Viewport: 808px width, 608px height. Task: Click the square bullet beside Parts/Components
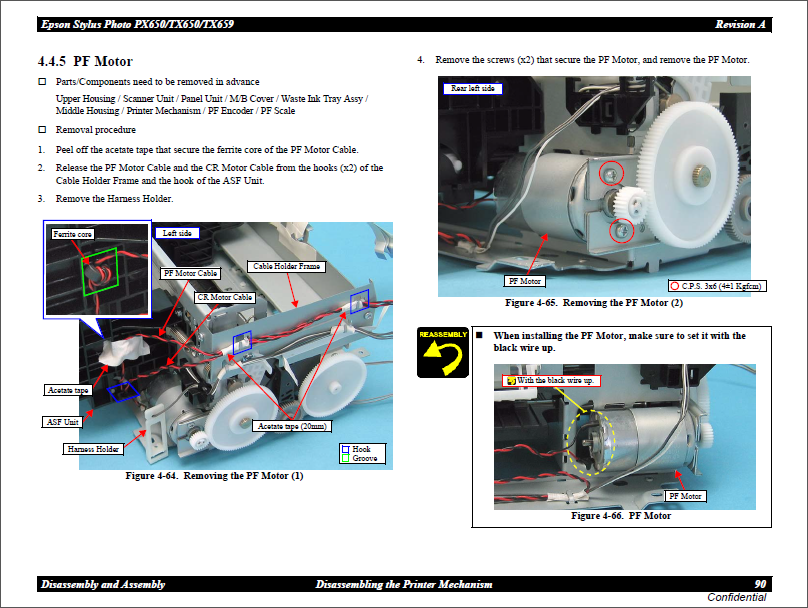pyautogui.click(x=42, y=82)
